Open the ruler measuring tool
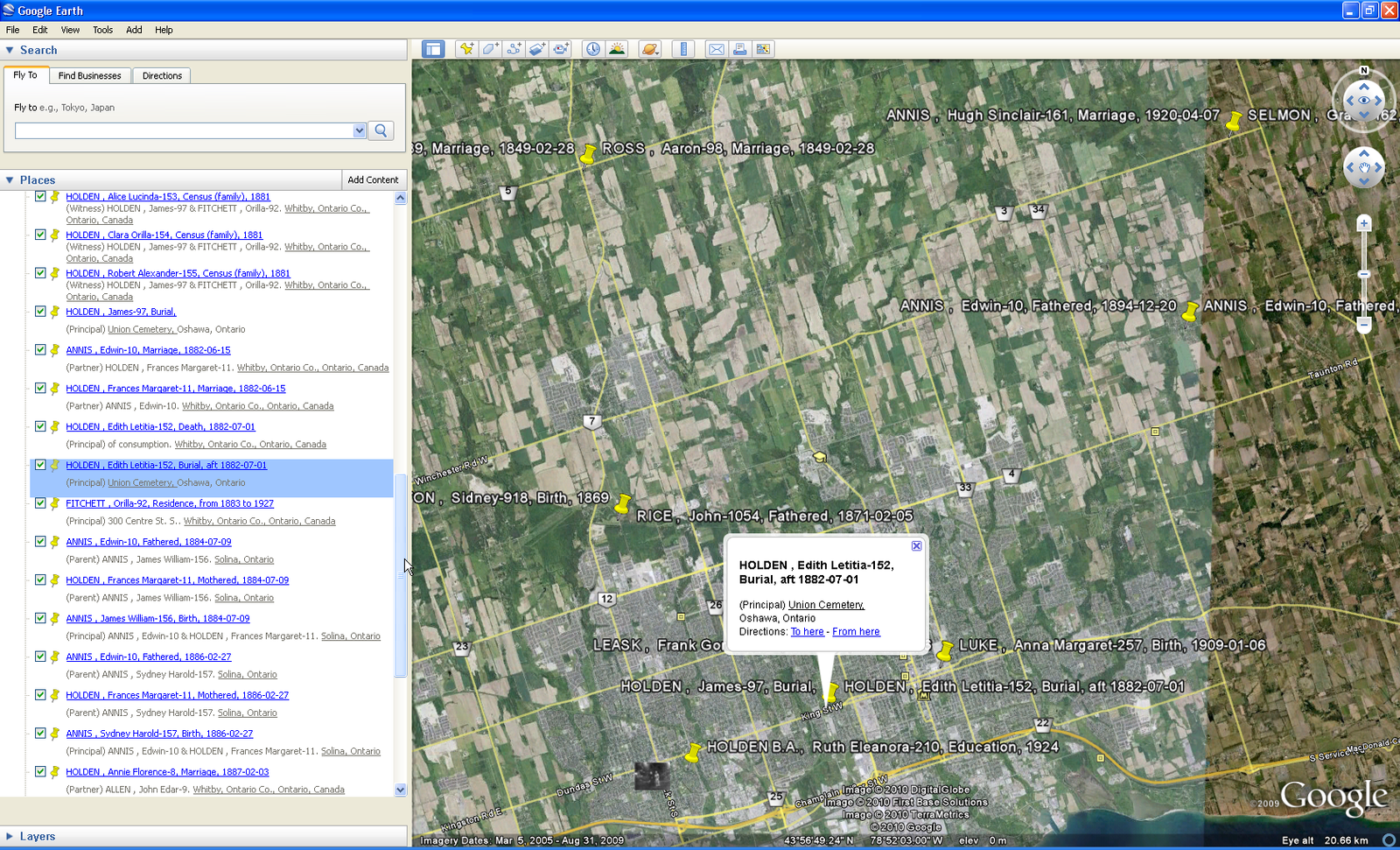Screen dimensions: 1400x850 [x=683, y=49]
